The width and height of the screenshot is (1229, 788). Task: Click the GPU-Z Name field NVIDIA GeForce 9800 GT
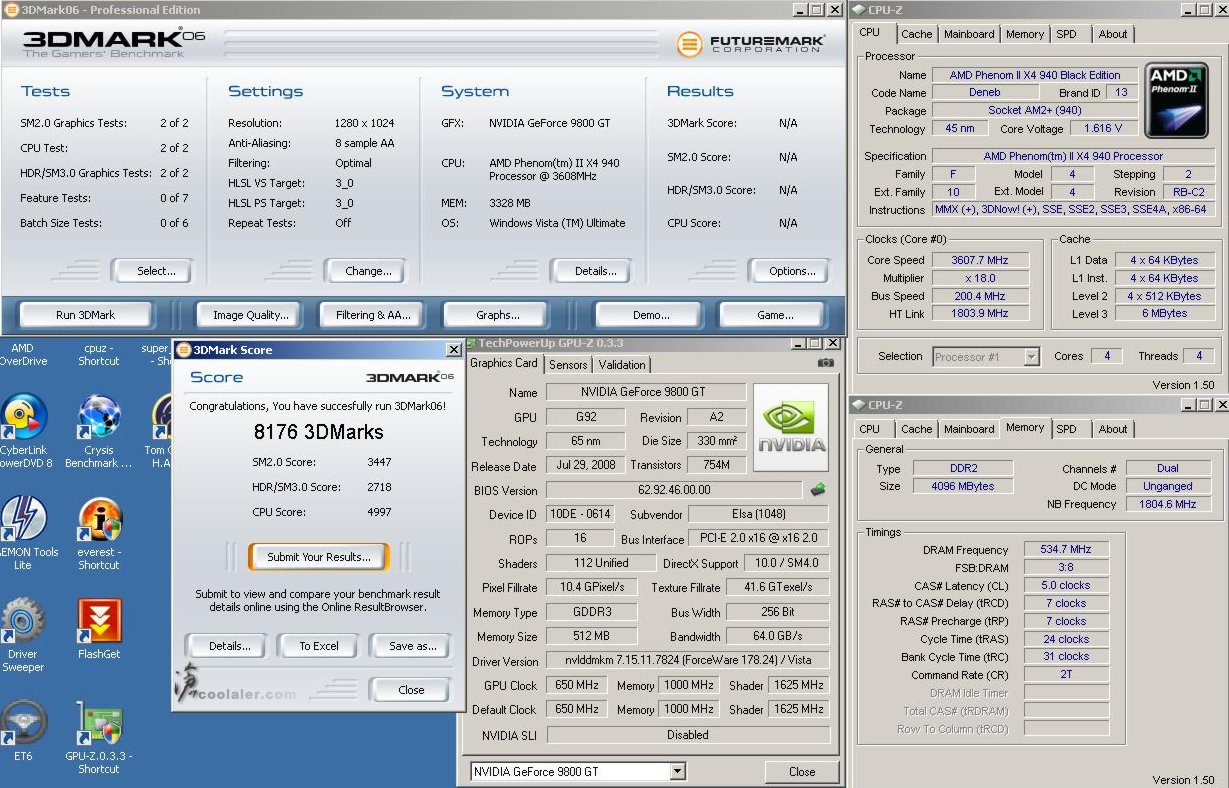click(x=646, y=392)
